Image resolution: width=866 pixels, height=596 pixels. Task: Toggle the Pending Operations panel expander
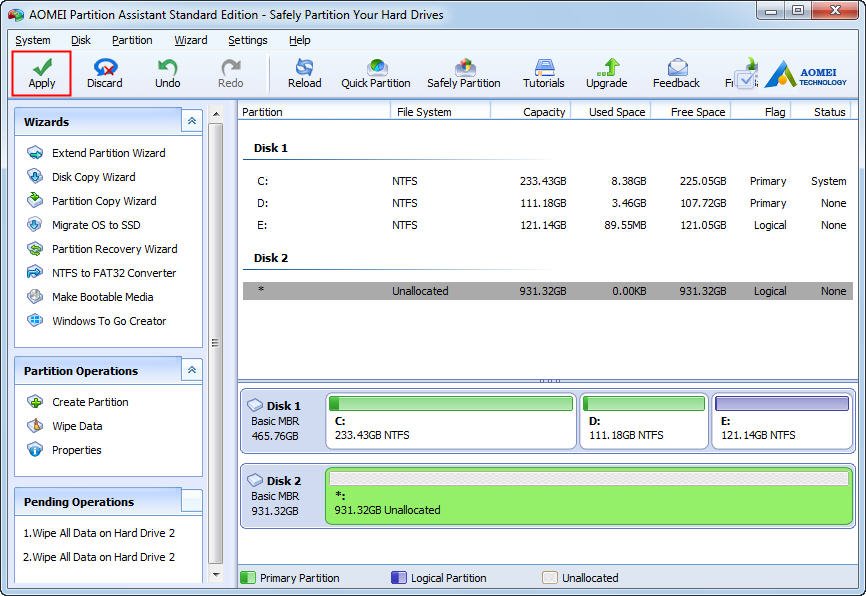click(192, 501)
